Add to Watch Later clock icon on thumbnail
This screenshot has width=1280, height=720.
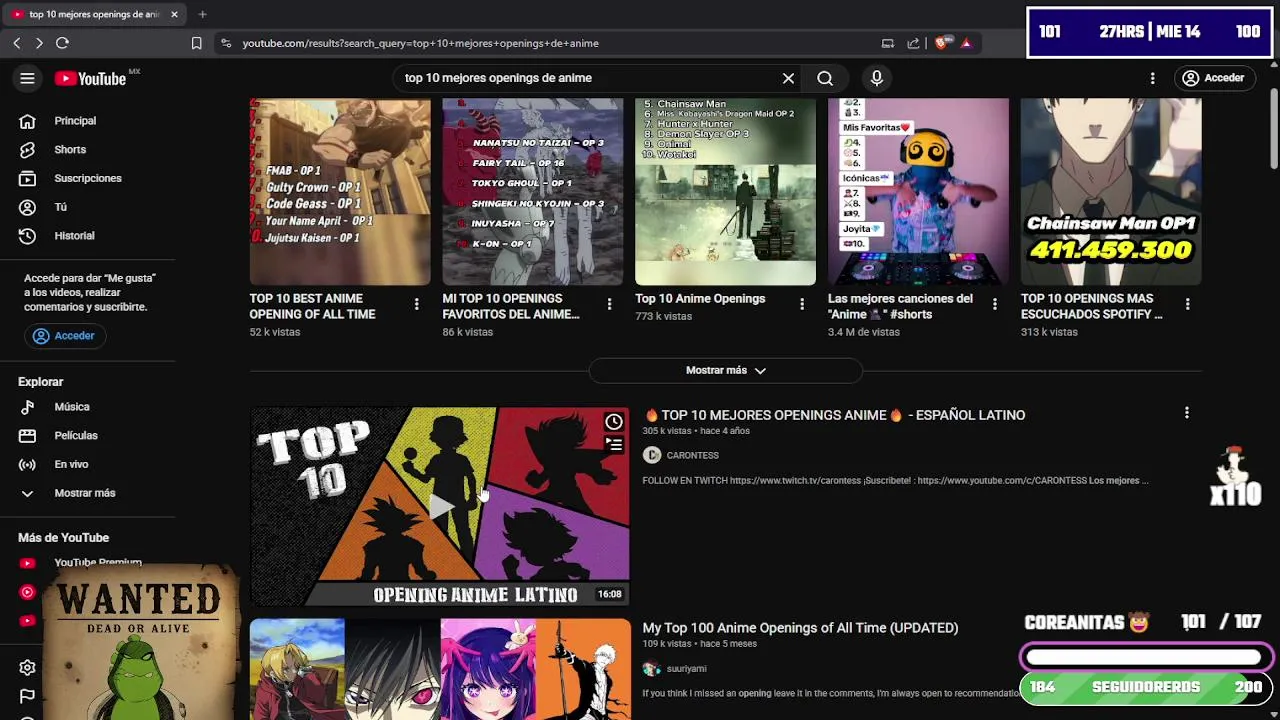click(614, 422)
